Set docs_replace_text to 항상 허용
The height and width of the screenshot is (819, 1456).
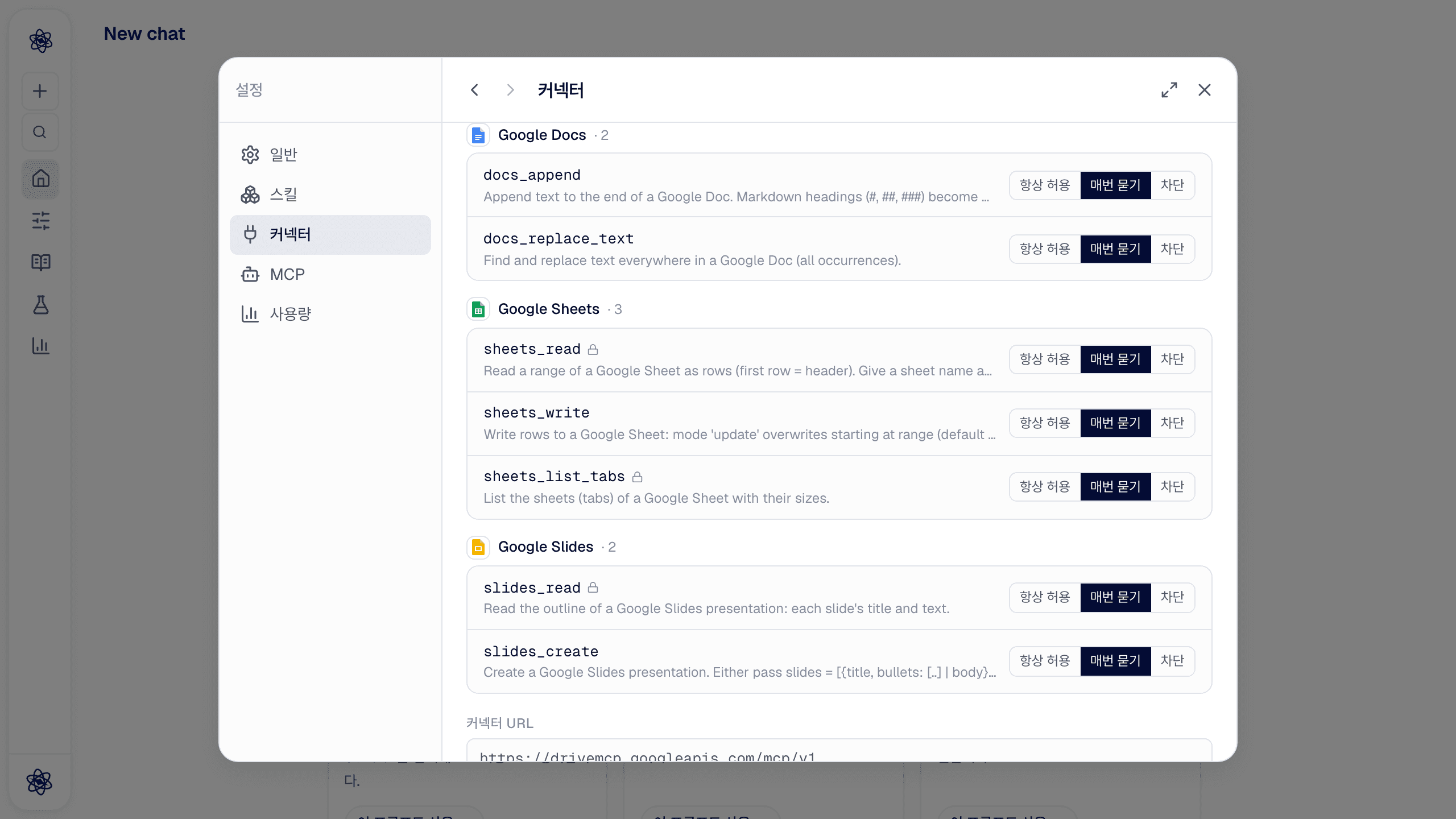tap(1045, 249)
